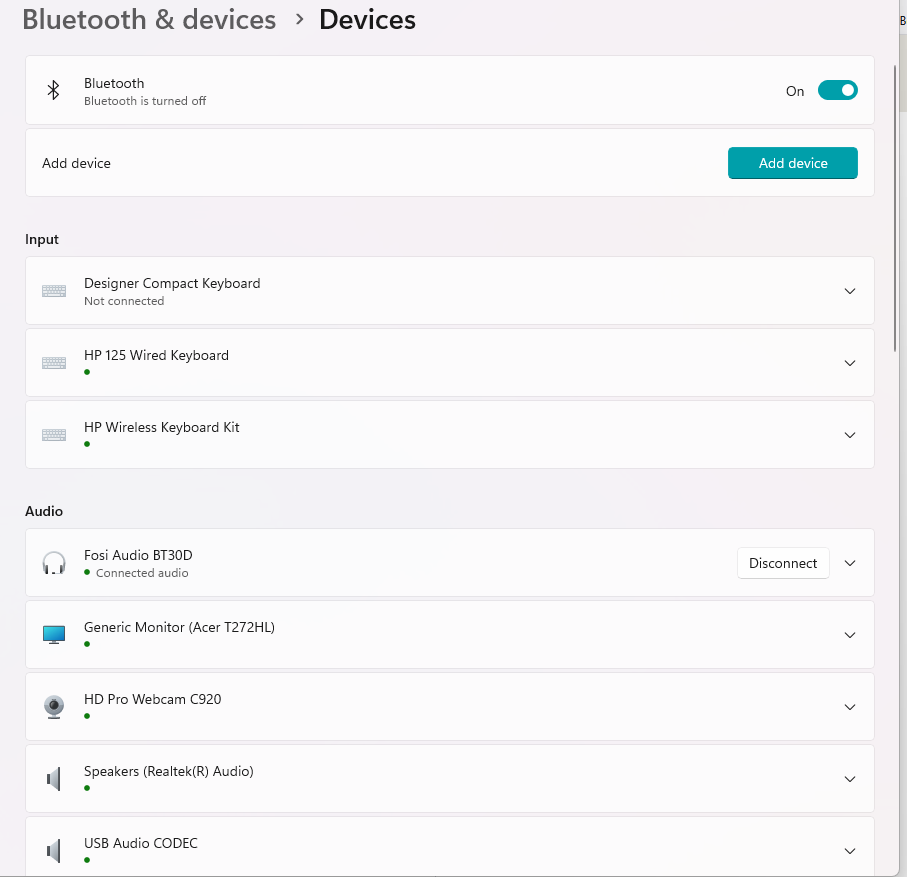
Task: Click 'Bluetooth is turned off' subtitle
Action: pyautogui.click(x=145, y=101)
